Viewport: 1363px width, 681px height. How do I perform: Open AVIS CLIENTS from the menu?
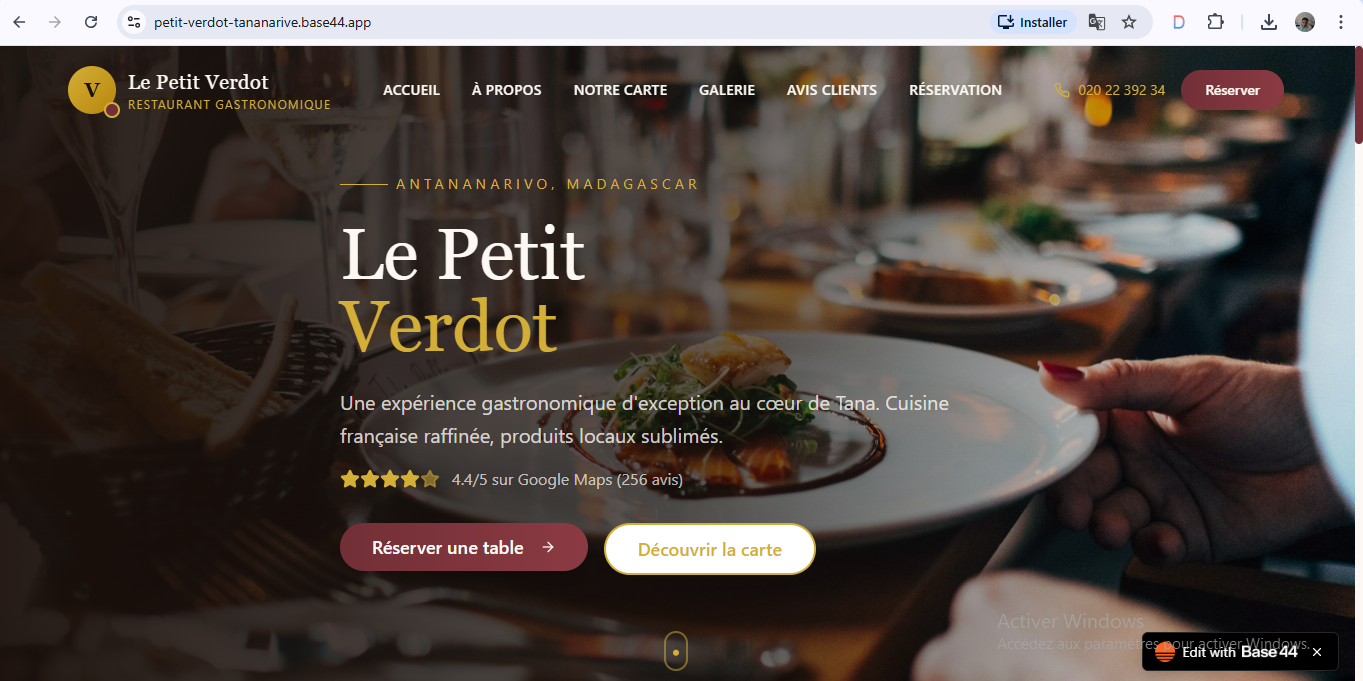coord(832,90)
